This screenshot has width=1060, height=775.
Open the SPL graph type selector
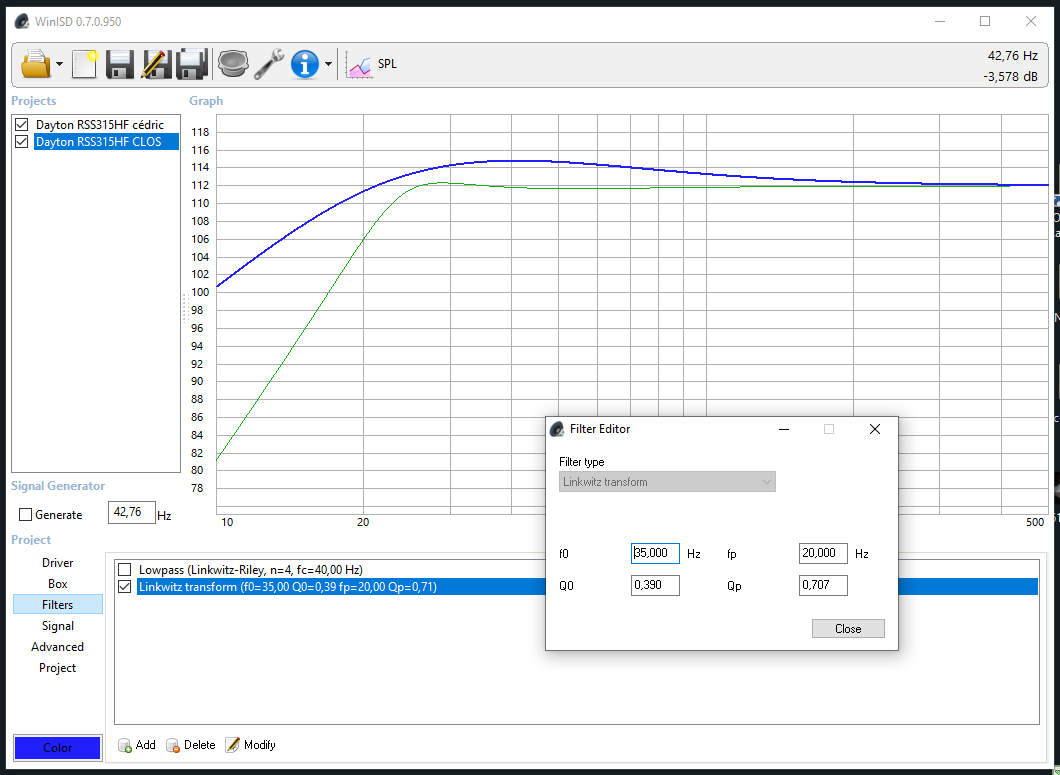click(372, 65)
